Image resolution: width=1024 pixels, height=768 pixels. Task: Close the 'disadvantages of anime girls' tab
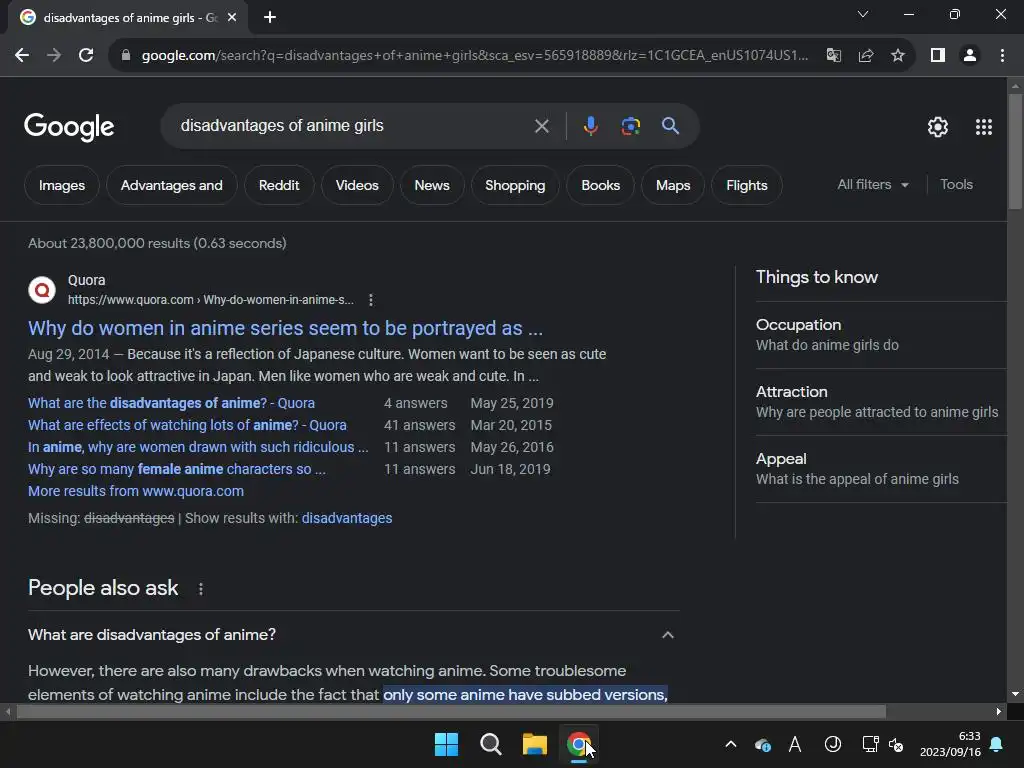(232, 18)
